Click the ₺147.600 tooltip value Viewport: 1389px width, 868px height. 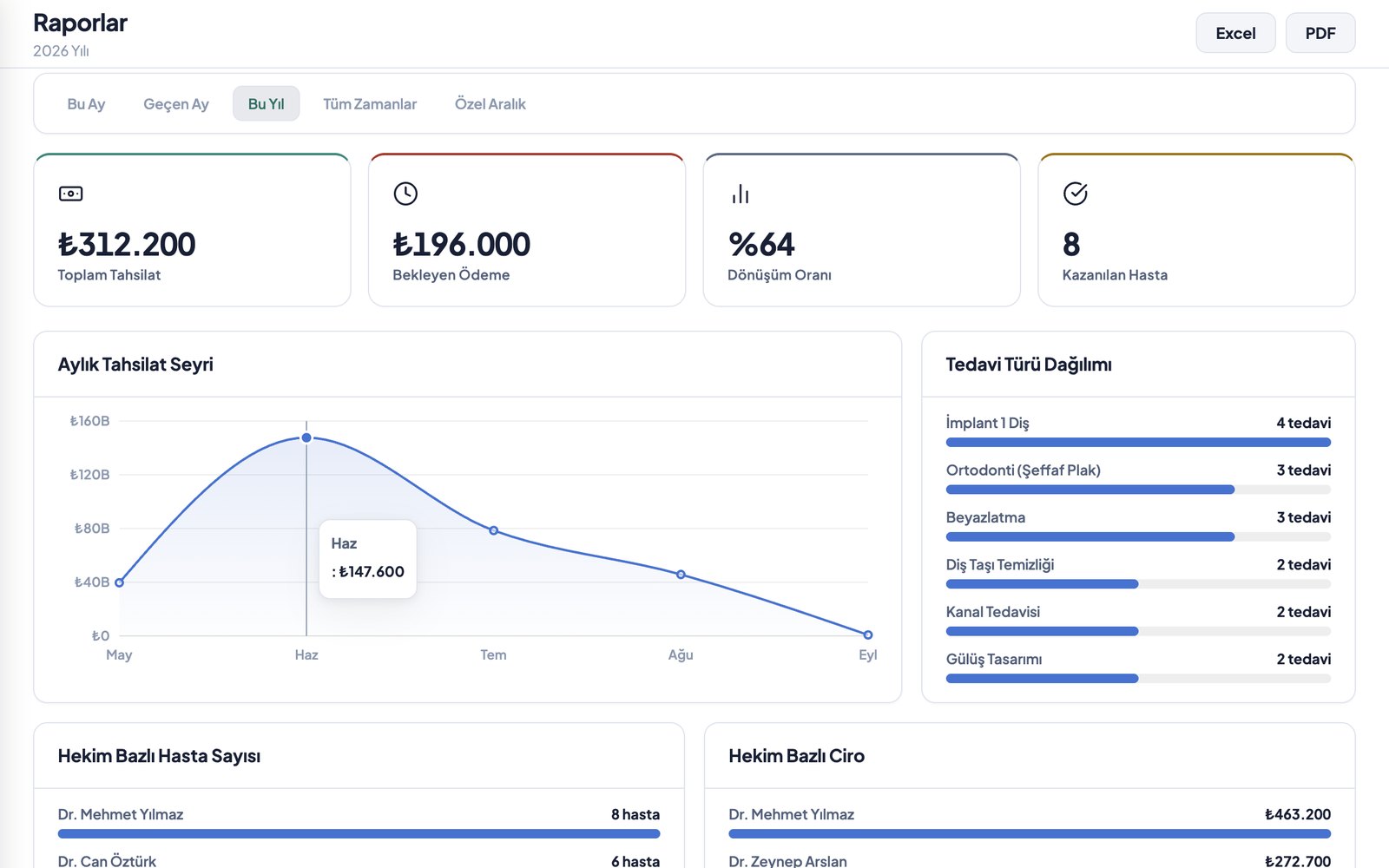point(372,572)
